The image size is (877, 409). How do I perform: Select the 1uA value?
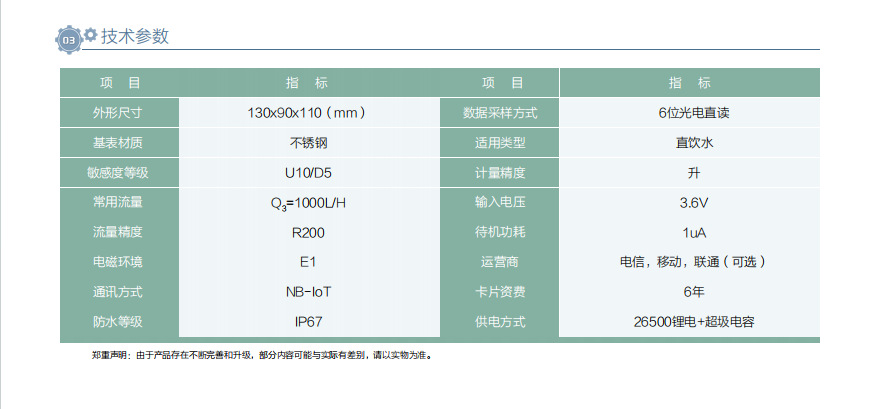click(694, 232)
